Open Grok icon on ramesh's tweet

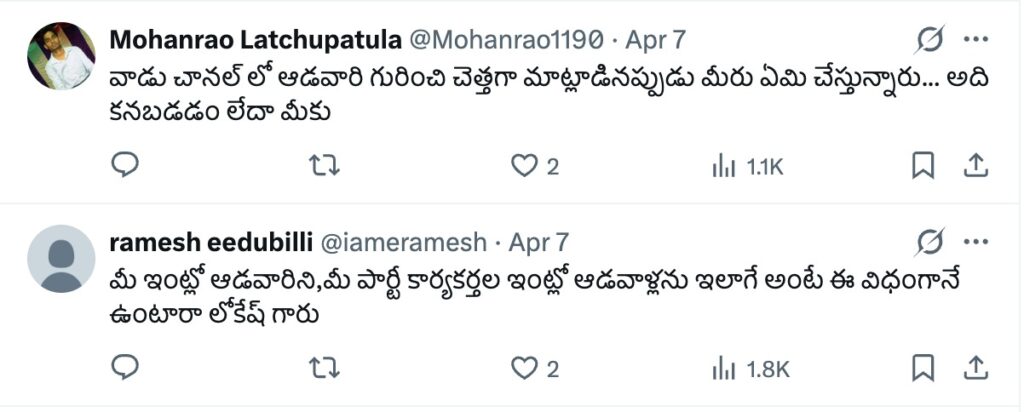(x=930, y=242)
